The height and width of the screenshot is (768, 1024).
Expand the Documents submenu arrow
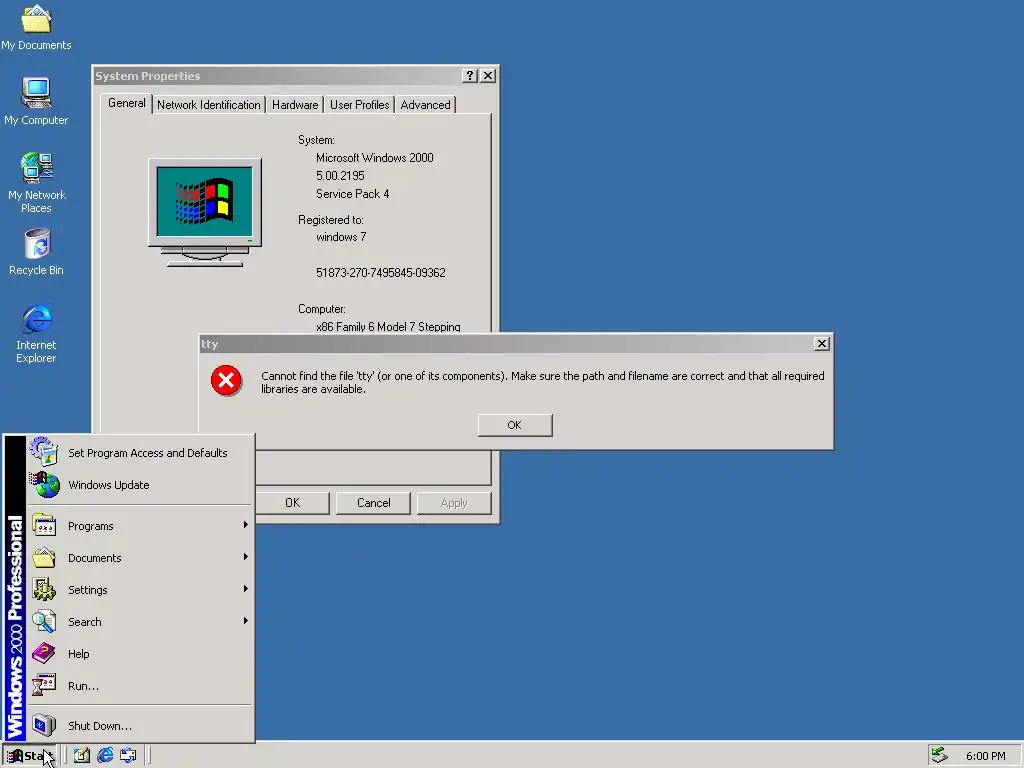pos(246,557)
